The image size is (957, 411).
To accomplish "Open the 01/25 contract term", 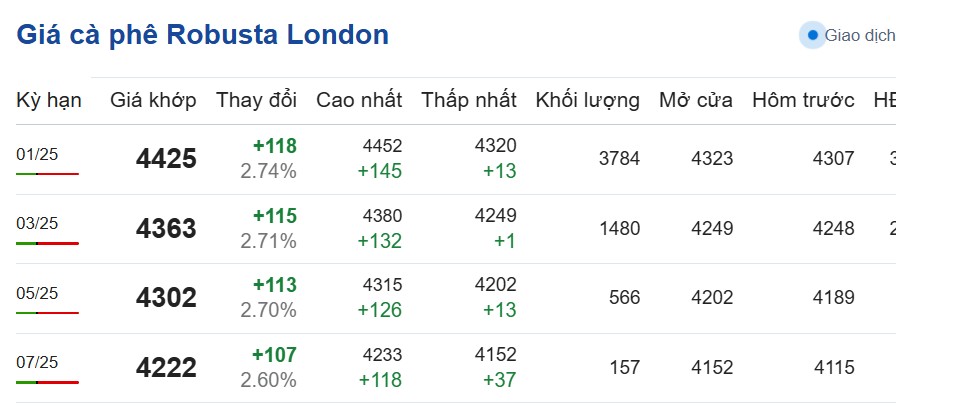I will (x=37, y=154).
